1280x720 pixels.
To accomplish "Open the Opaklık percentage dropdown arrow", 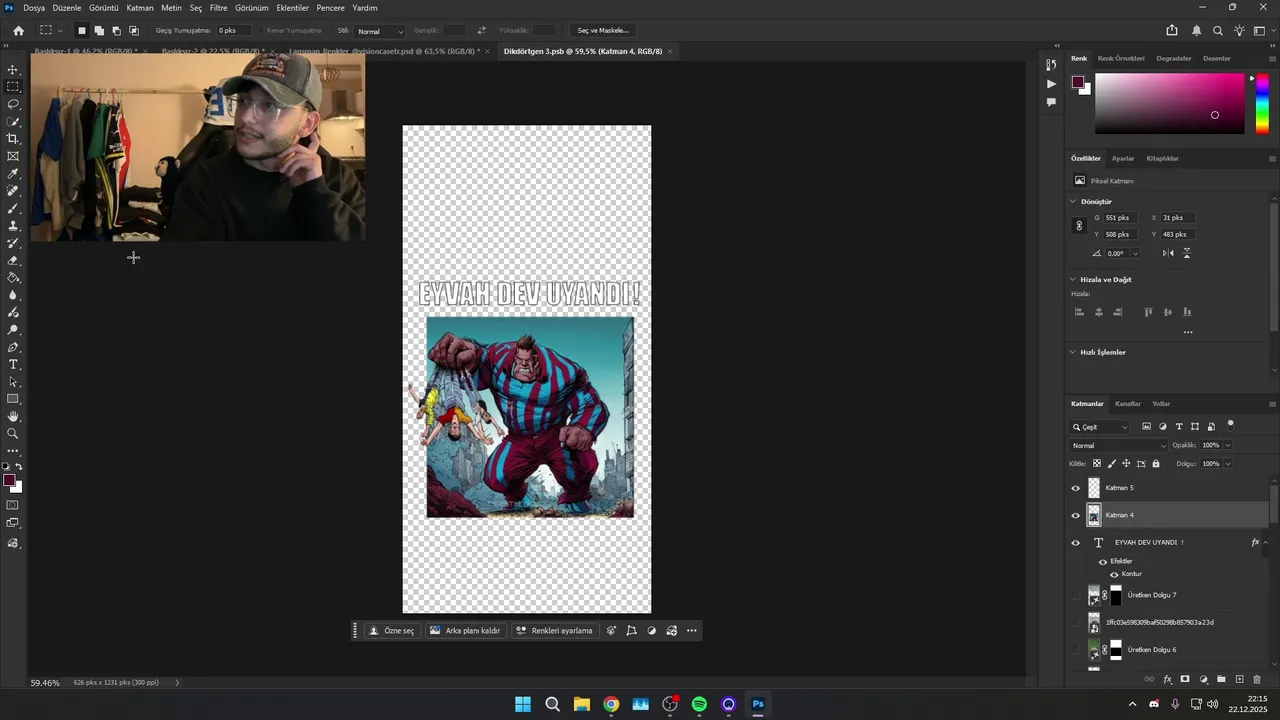I will coord(1228,445).
